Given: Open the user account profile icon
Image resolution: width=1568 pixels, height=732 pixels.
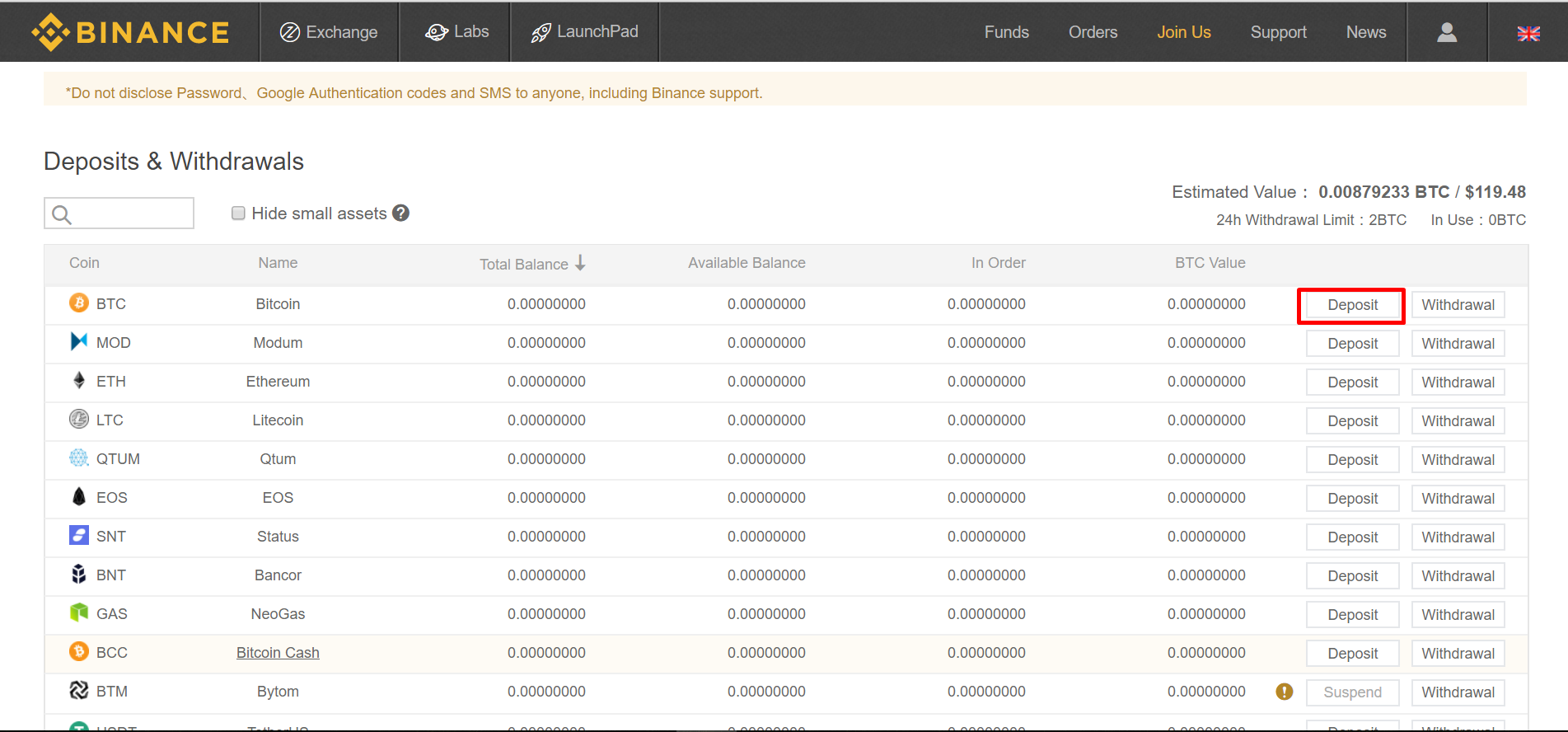Looking at the screenshot, I should [1446, 32].
